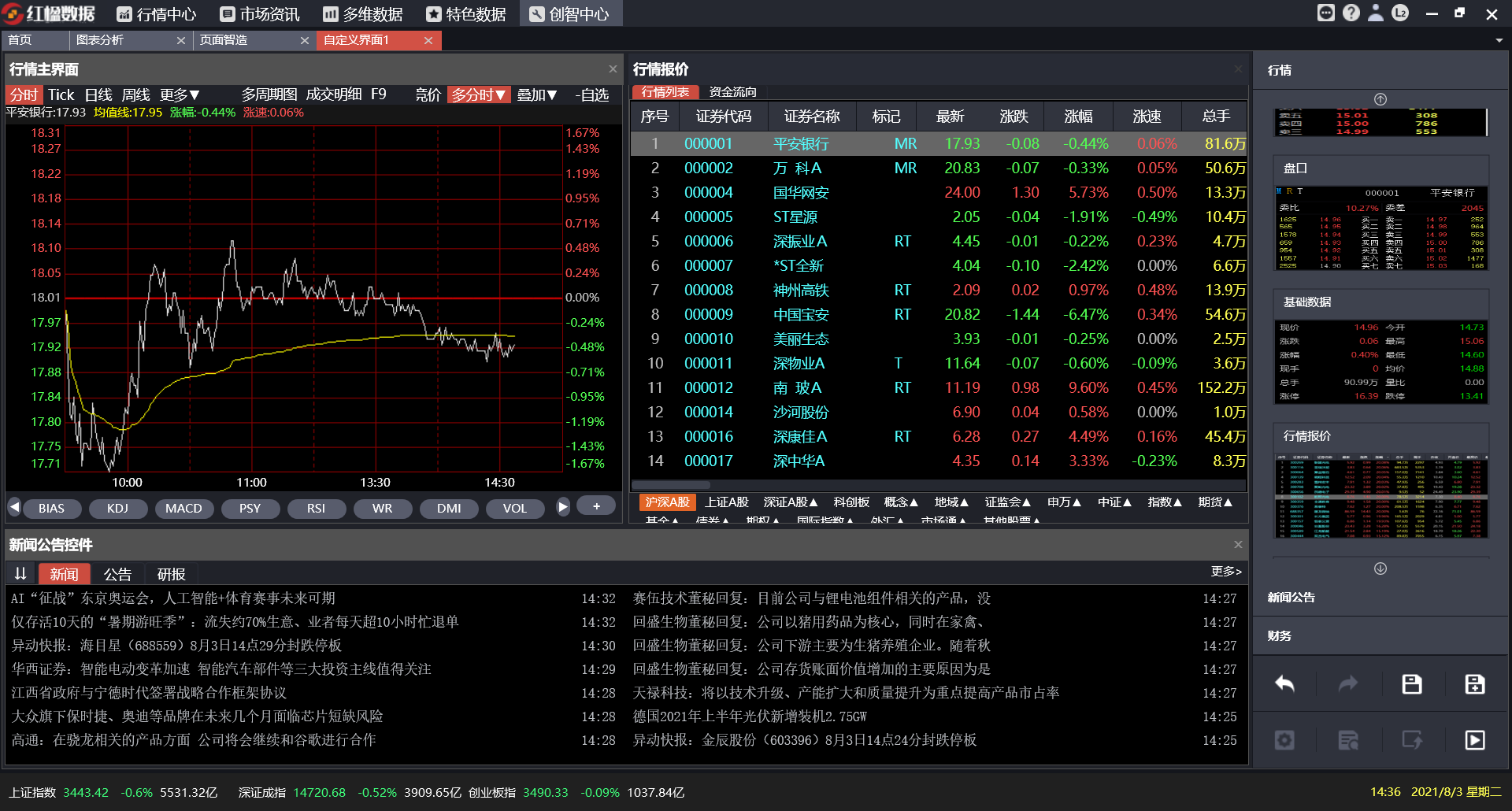Close the 行情主界面 panel
The image size is (1512, 811).
tap(613, 69)
